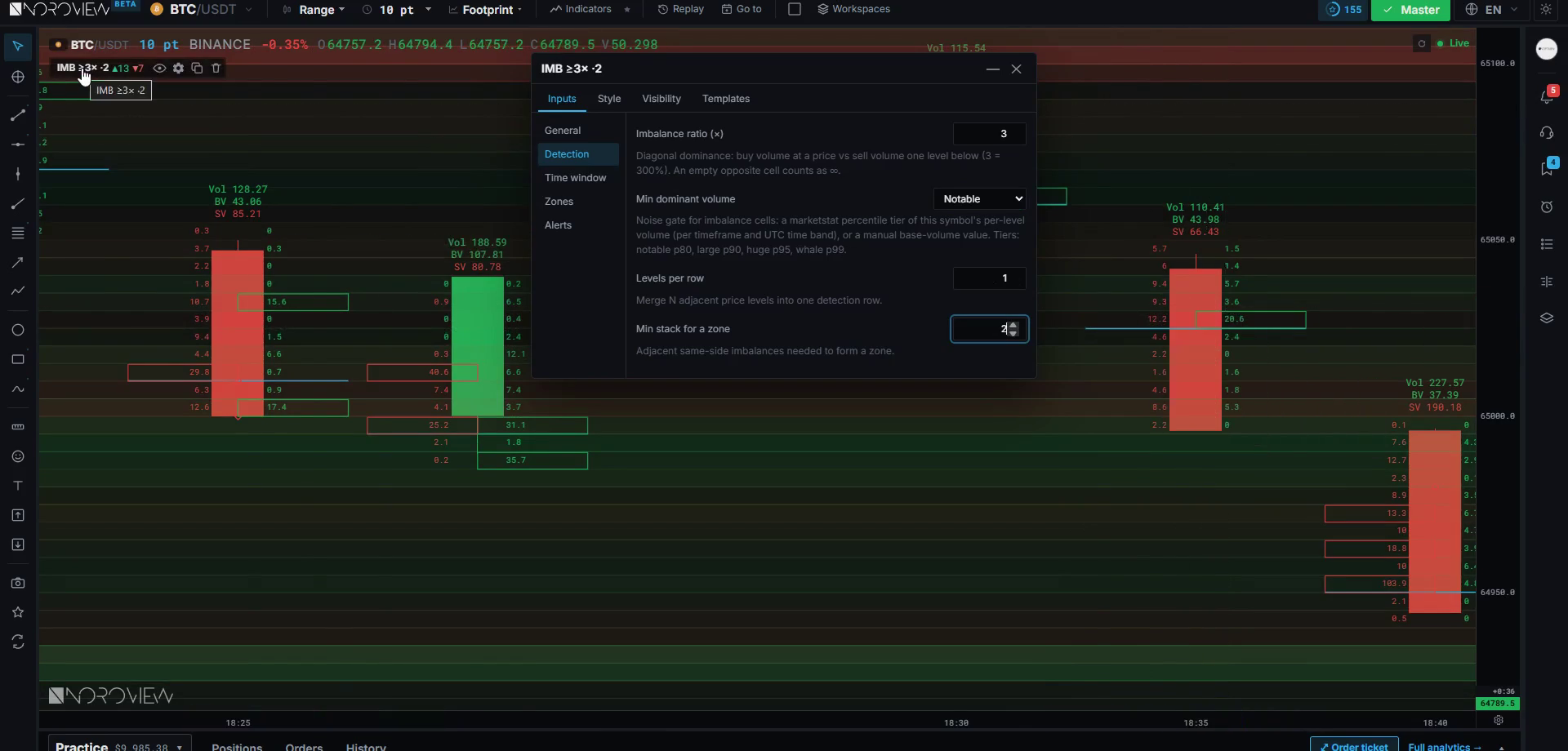Switch to the Style tab

point(609,99)
